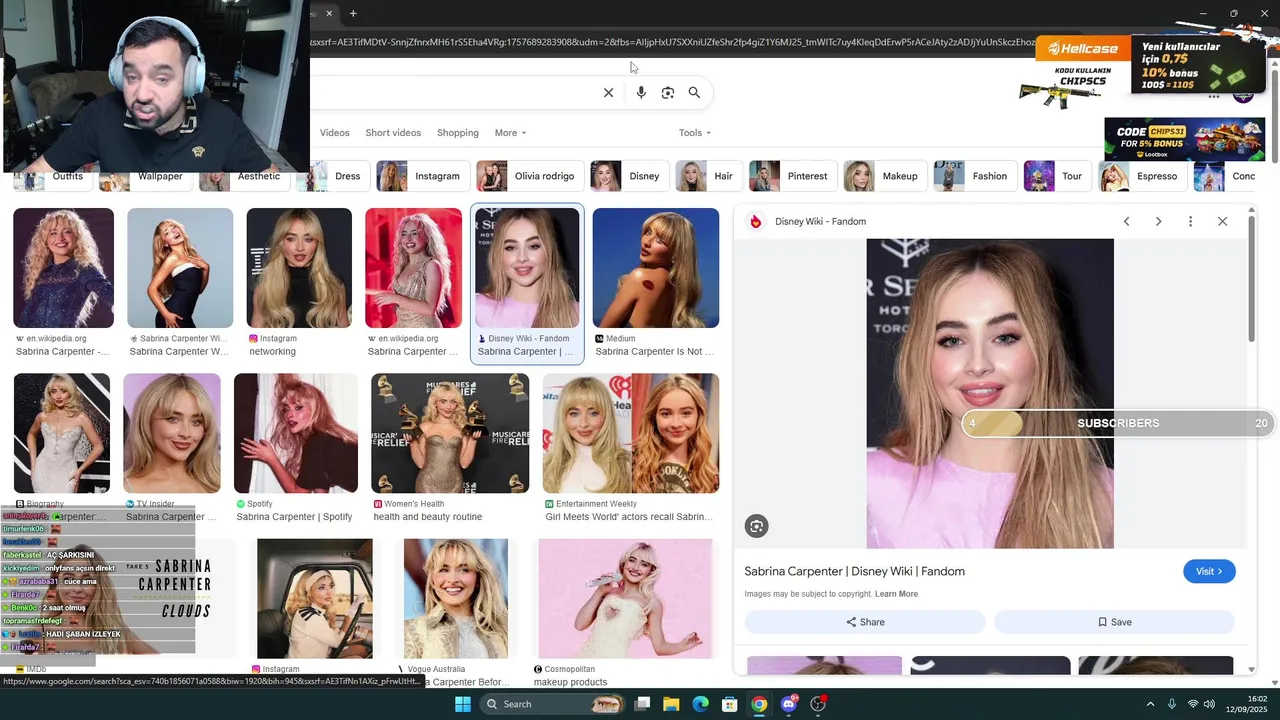
Task: Switch to Chrome on taskbar
Action: (x=759, y=704)
